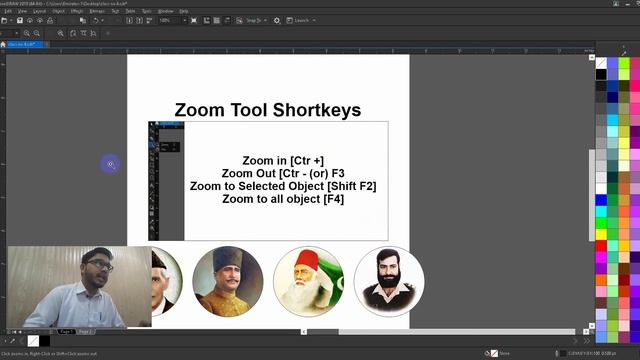The width and height of the screenshot is (640, 360).
Task: Click the Export icon in toolbar
Action: pos(140,20)
